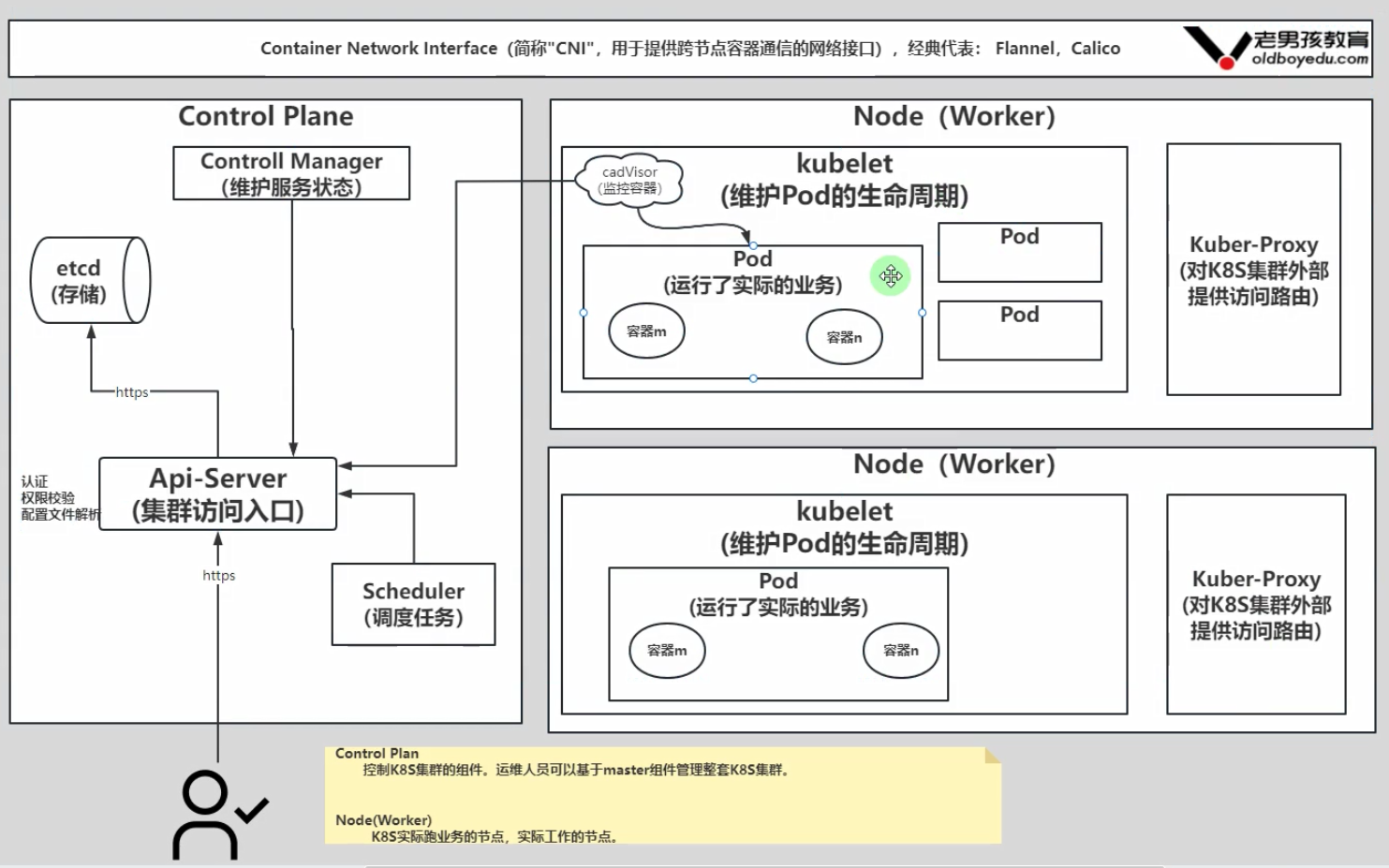Click the K8S实际跑业务的节点 note line
Image resolution: width=1389 pixels, height=868 pixels.
click(495, 837)
